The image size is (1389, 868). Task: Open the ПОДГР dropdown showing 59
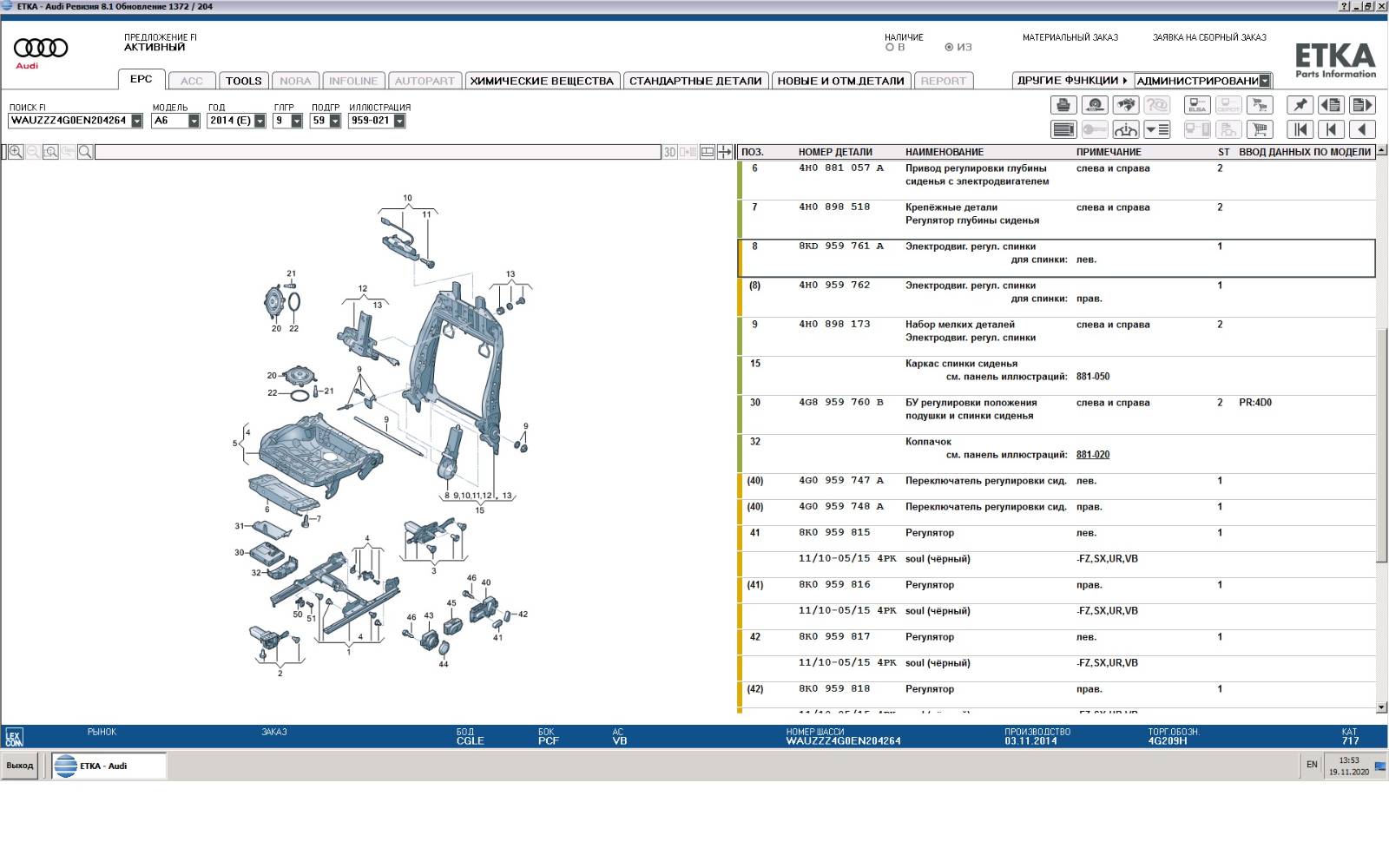[x=335, y=122]
